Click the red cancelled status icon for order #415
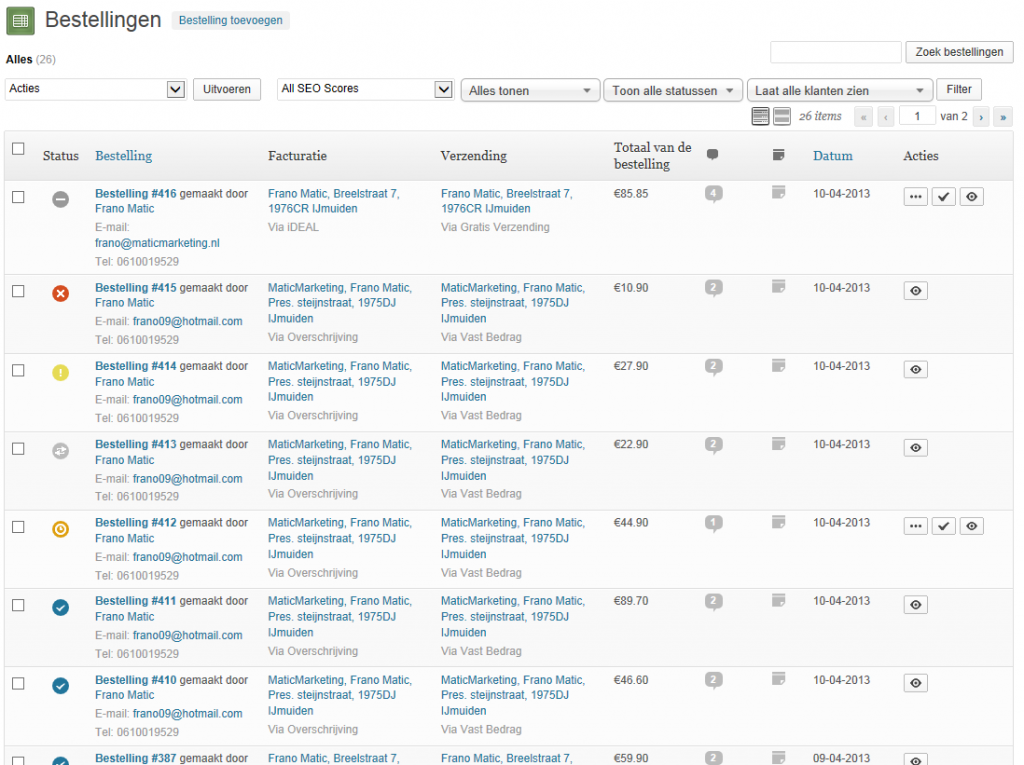 click(x=61, y=293)
